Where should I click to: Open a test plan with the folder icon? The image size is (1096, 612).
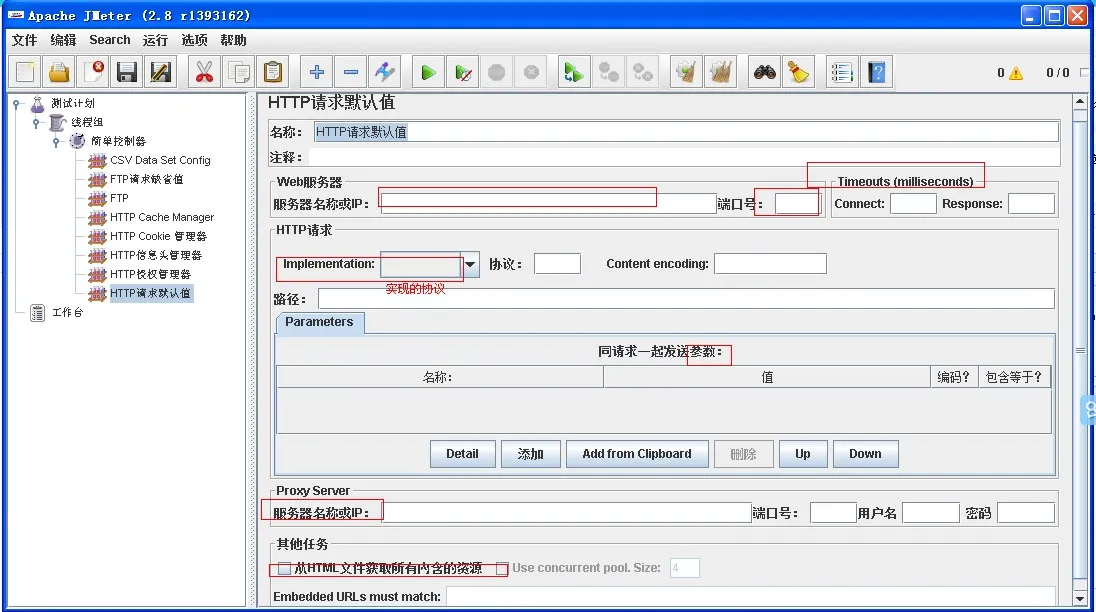click(x=59, y=72)
